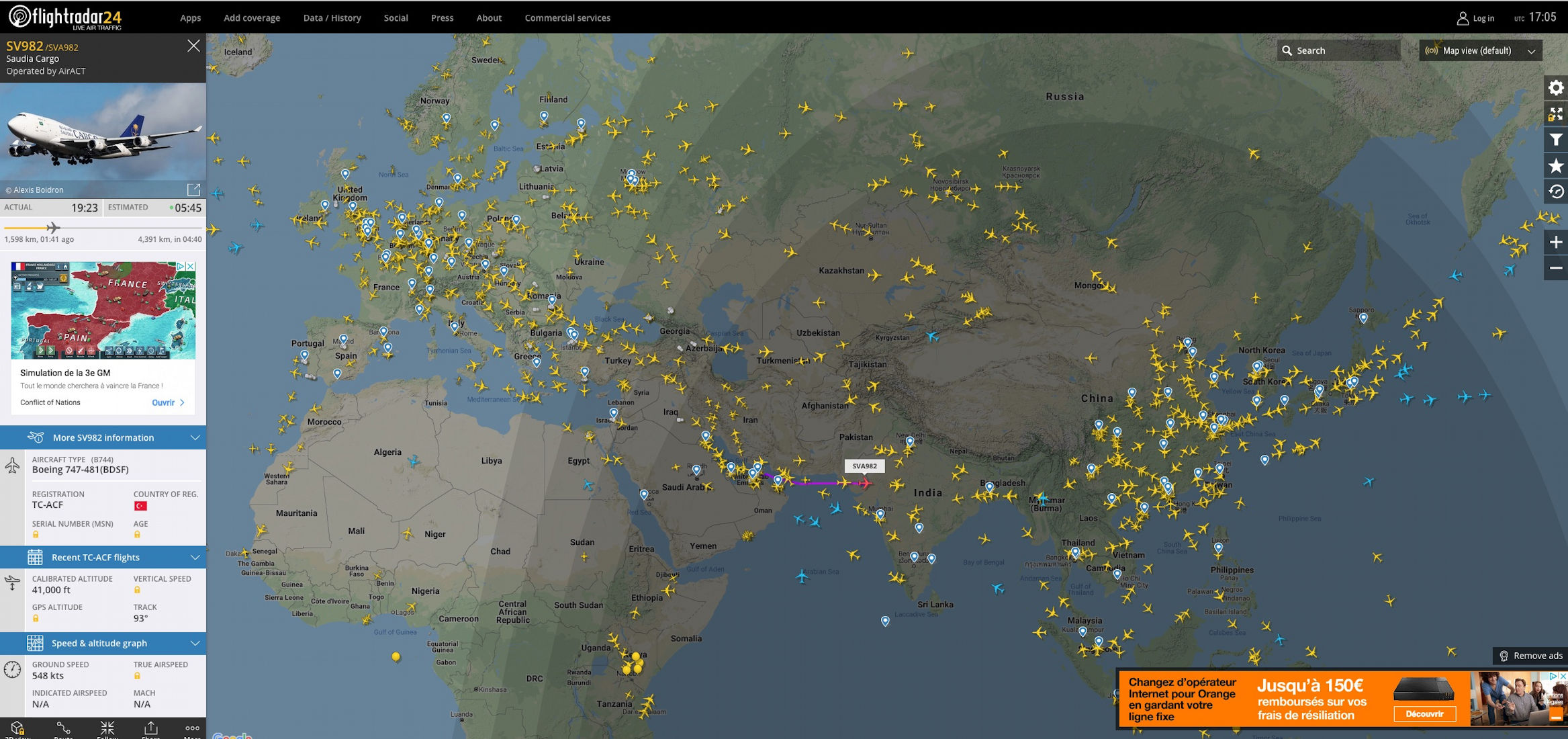Viewport: 1568px width, 739px height.
Task: Open More options three-dots icon
Action: click(x=192, y=729)
